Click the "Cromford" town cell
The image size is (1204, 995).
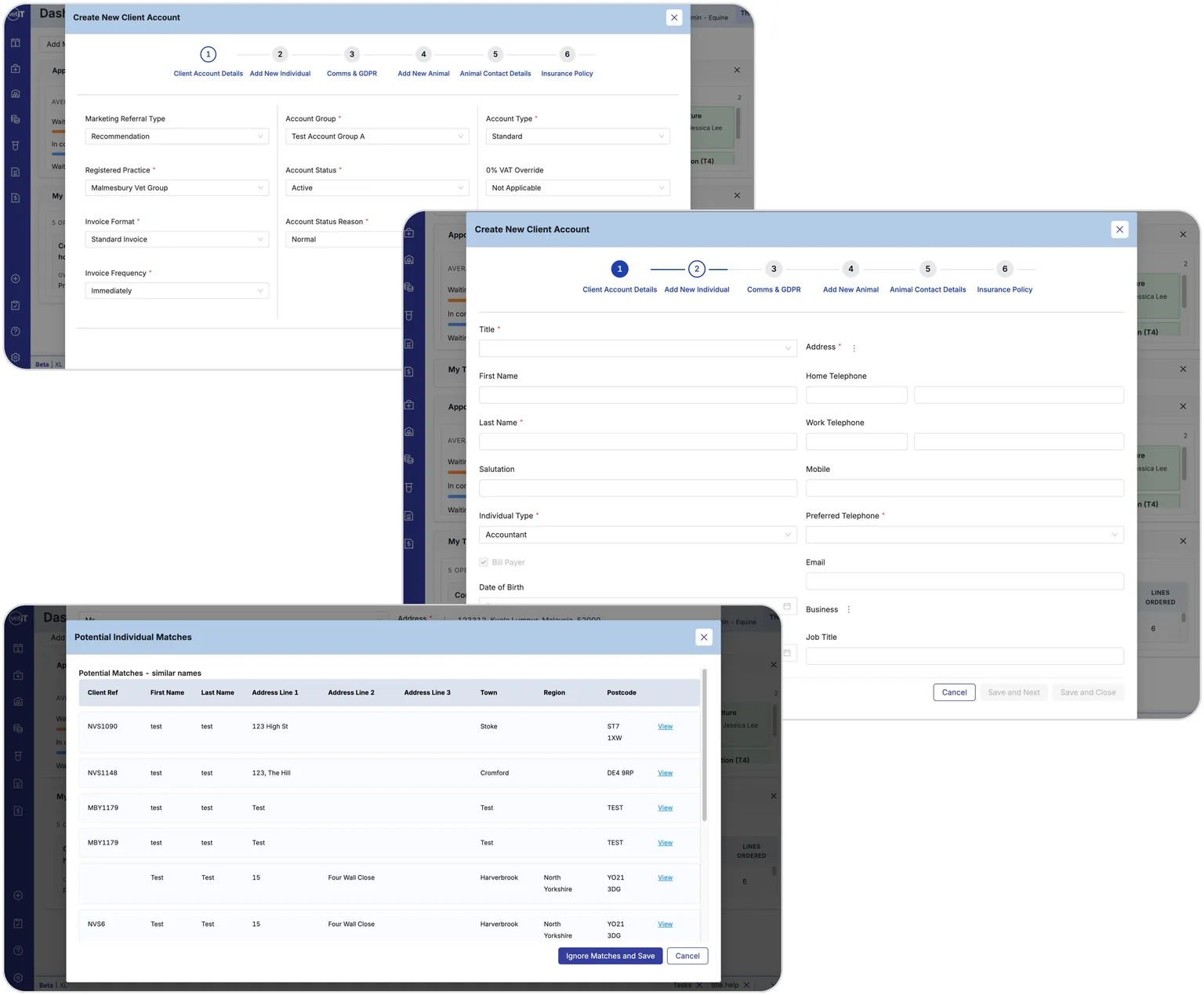click(x=495, y=773)
